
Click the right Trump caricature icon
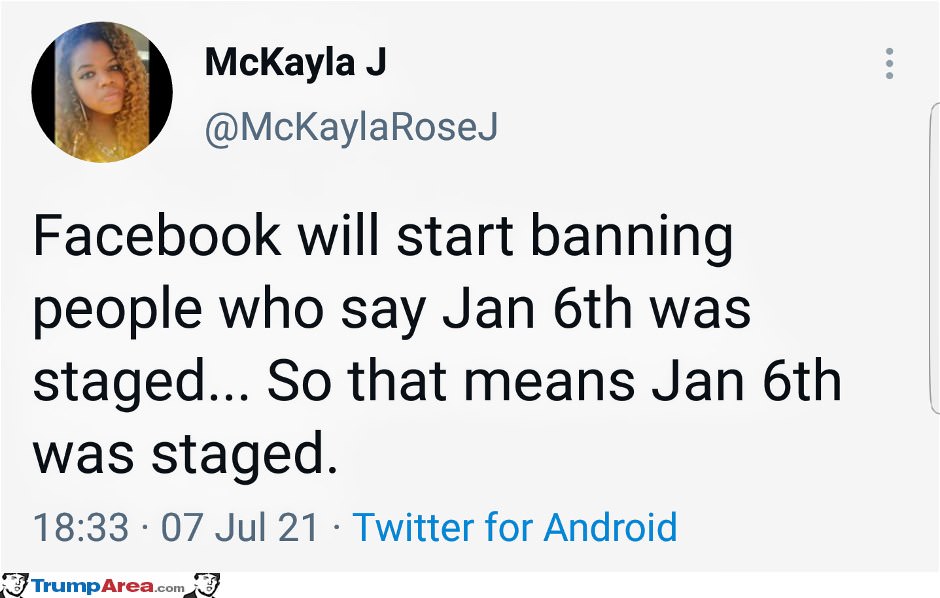[203, 585]
